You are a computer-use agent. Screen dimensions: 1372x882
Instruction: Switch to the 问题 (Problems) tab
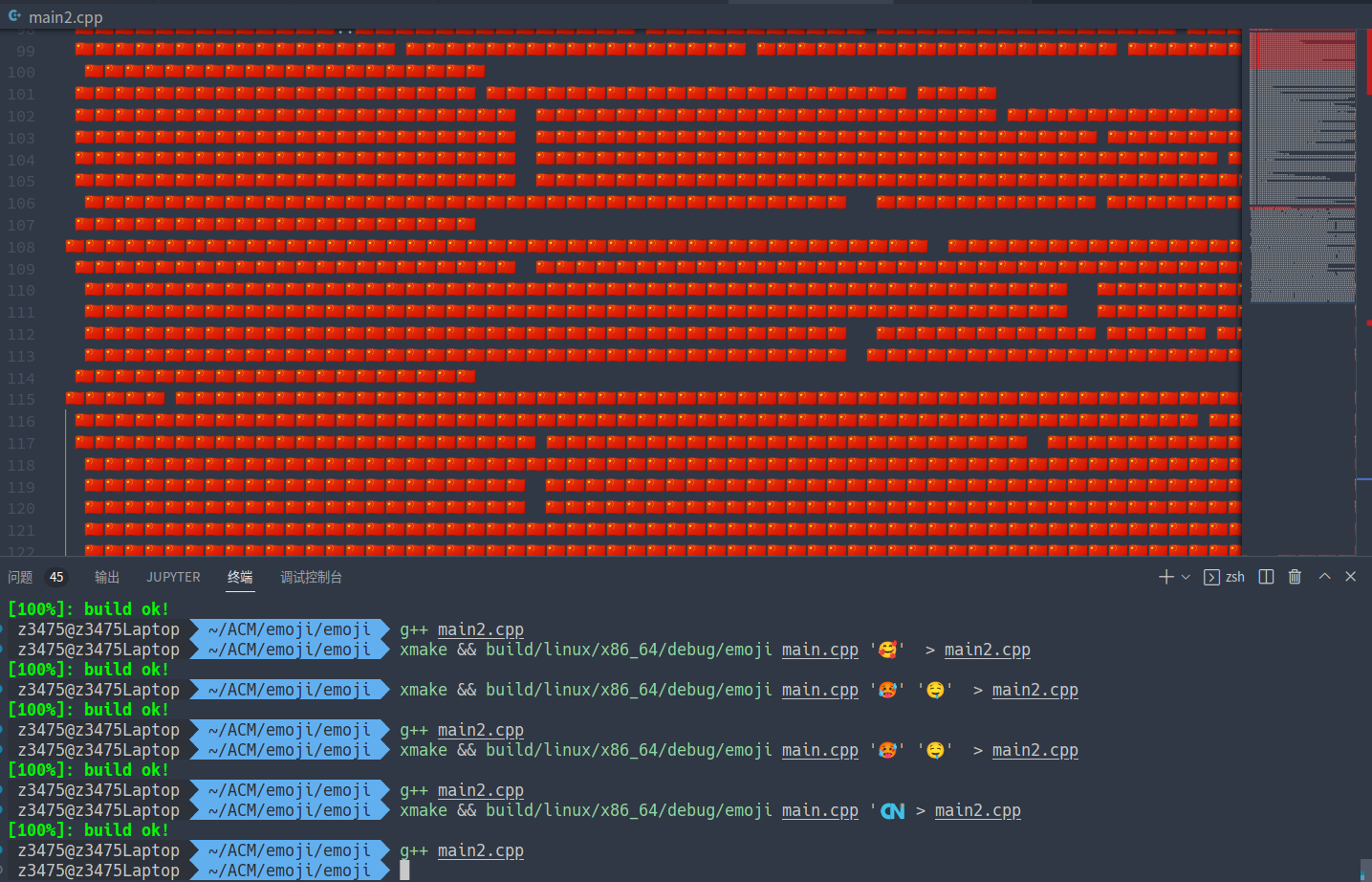pos(20,577)
